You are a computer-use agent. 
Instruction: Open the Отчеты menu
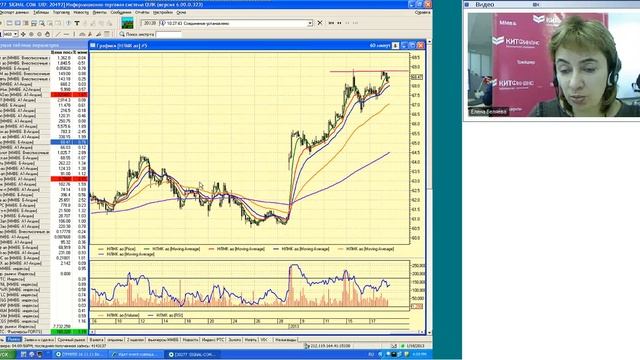142,13
